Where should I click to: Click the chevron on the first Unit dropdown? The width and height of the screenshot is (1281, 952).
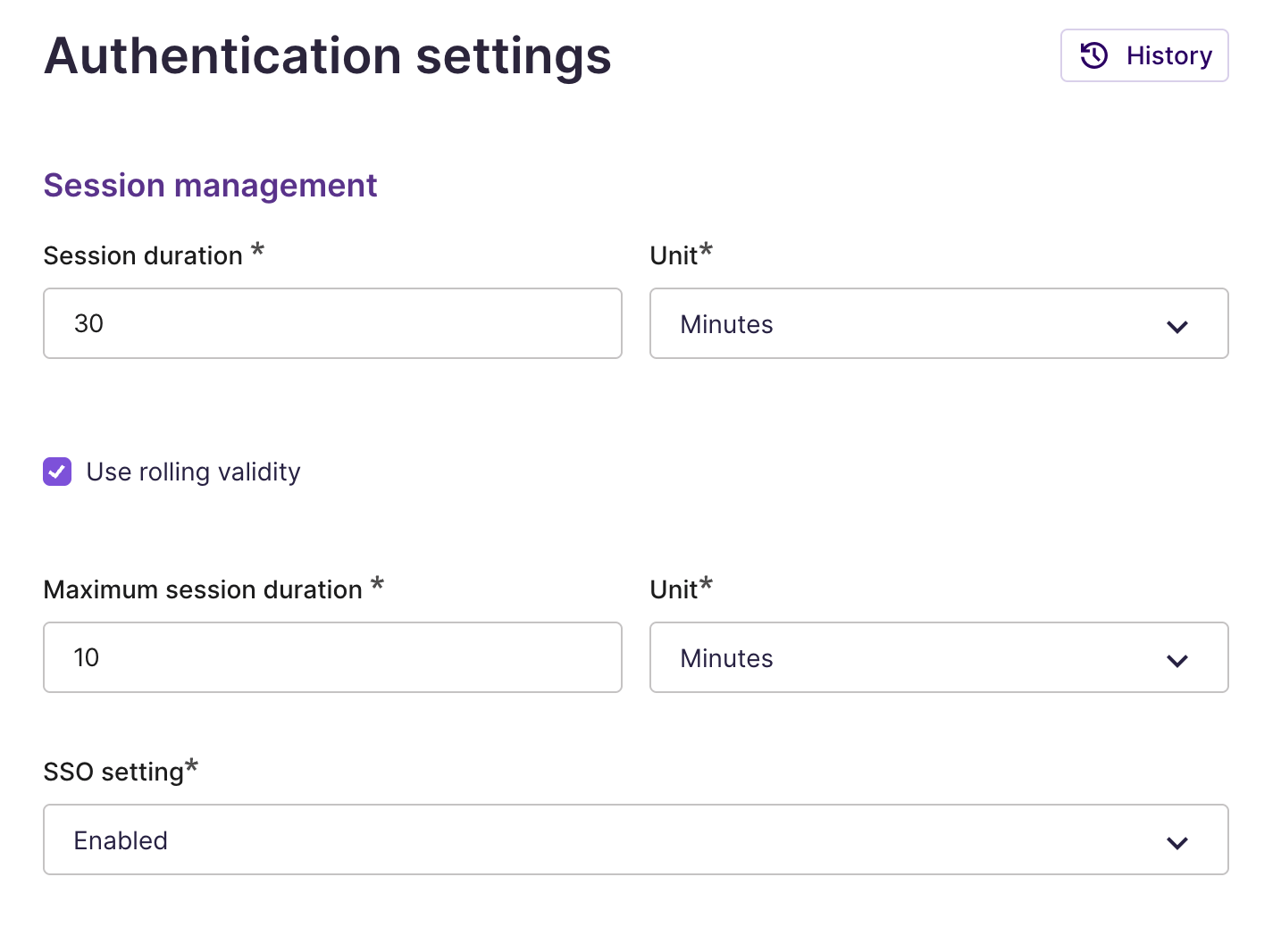point(1177,325)
